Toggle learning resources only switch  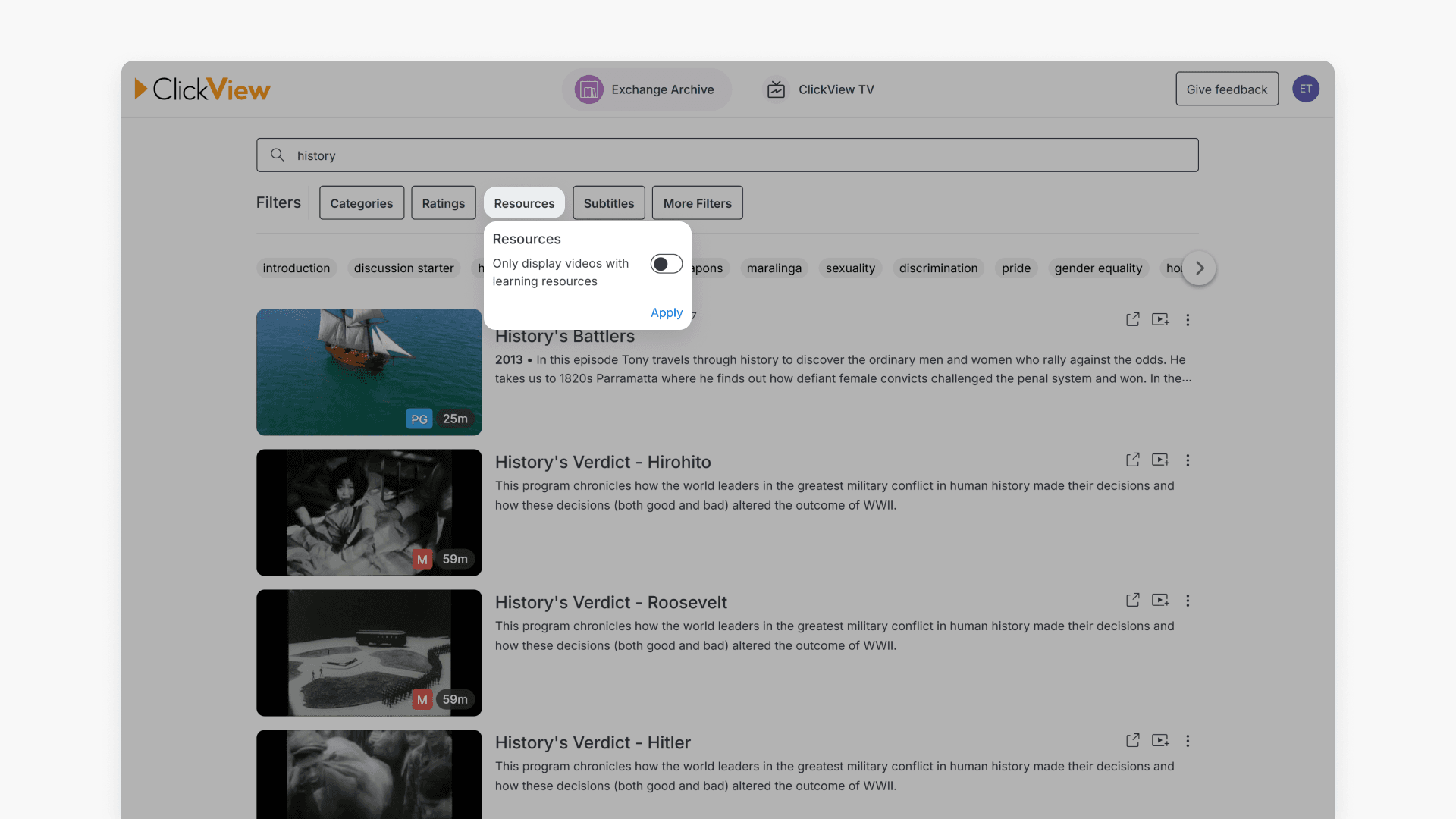666,264
